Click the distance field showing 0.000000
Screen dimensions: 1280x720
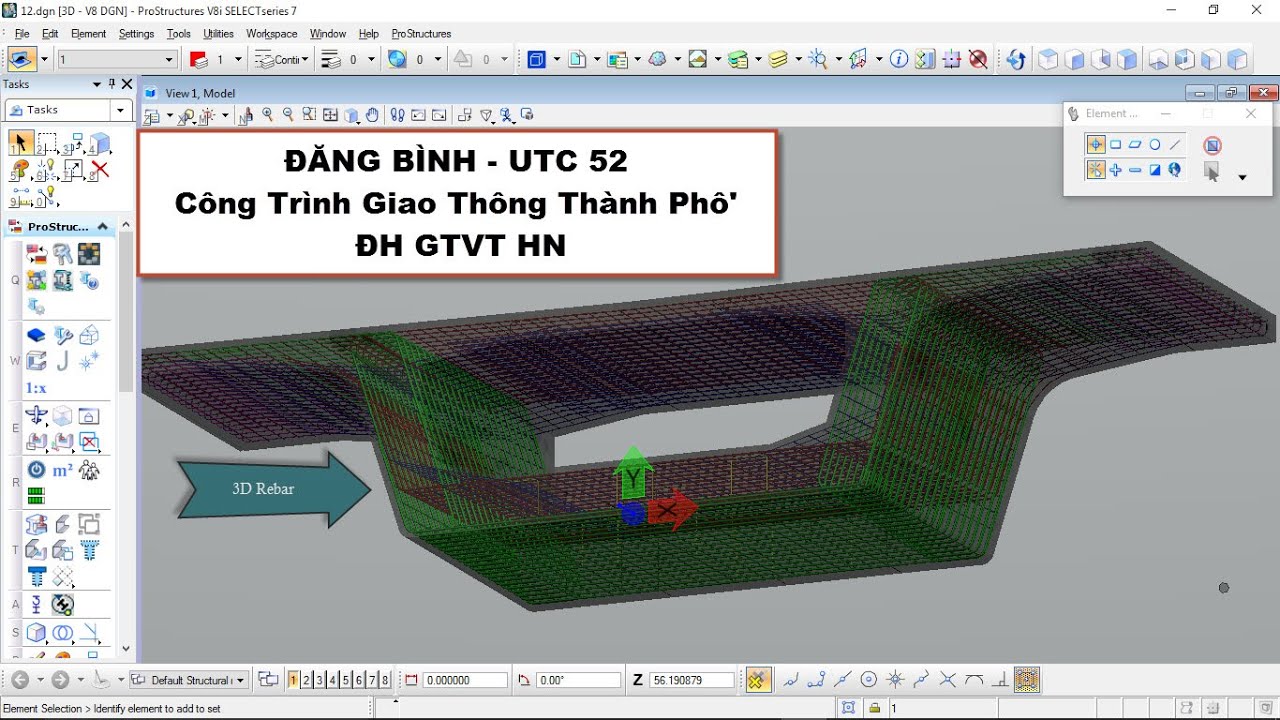(465, 680)
